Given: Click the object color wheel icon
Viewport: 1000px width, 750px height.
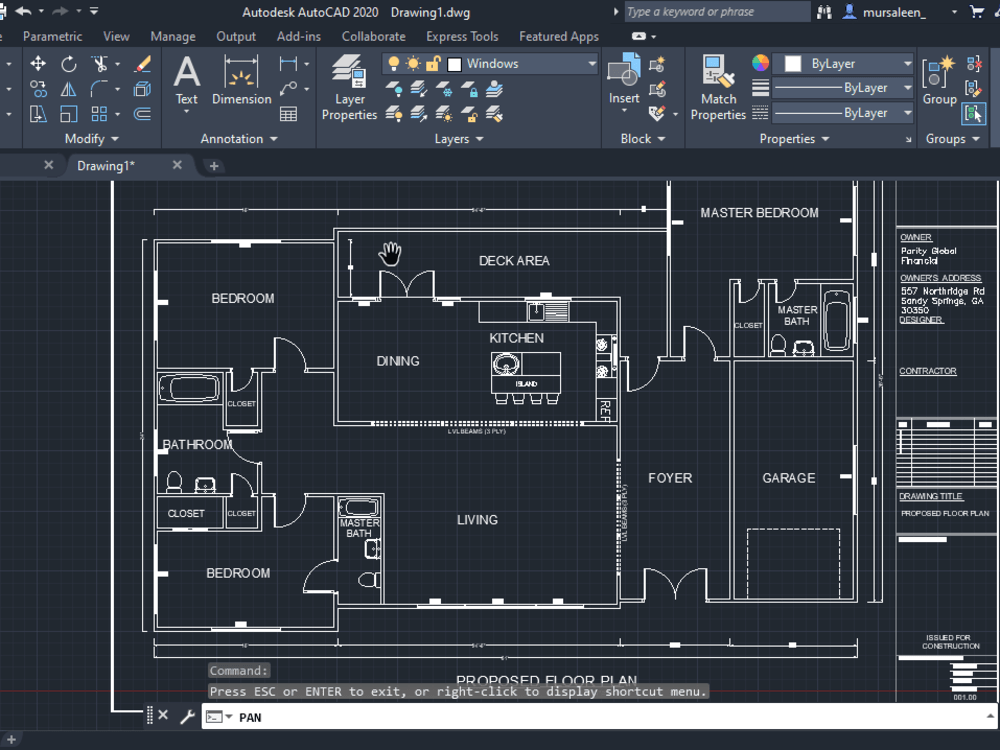Looking at the screenshot, I should coord(760,62).
